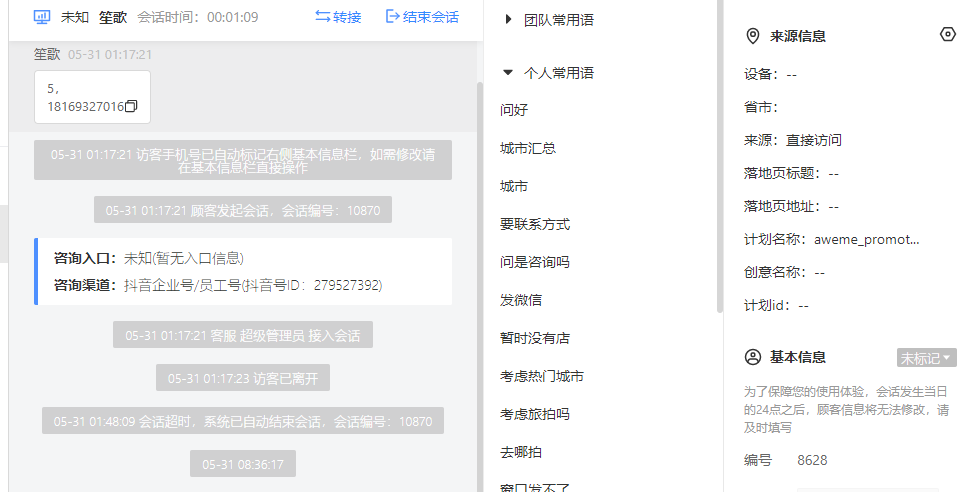This screenshot has height=492, width=964.
Task: Click the 落地页标题 field
Action: pyautogui.click(x=791, y=173)
